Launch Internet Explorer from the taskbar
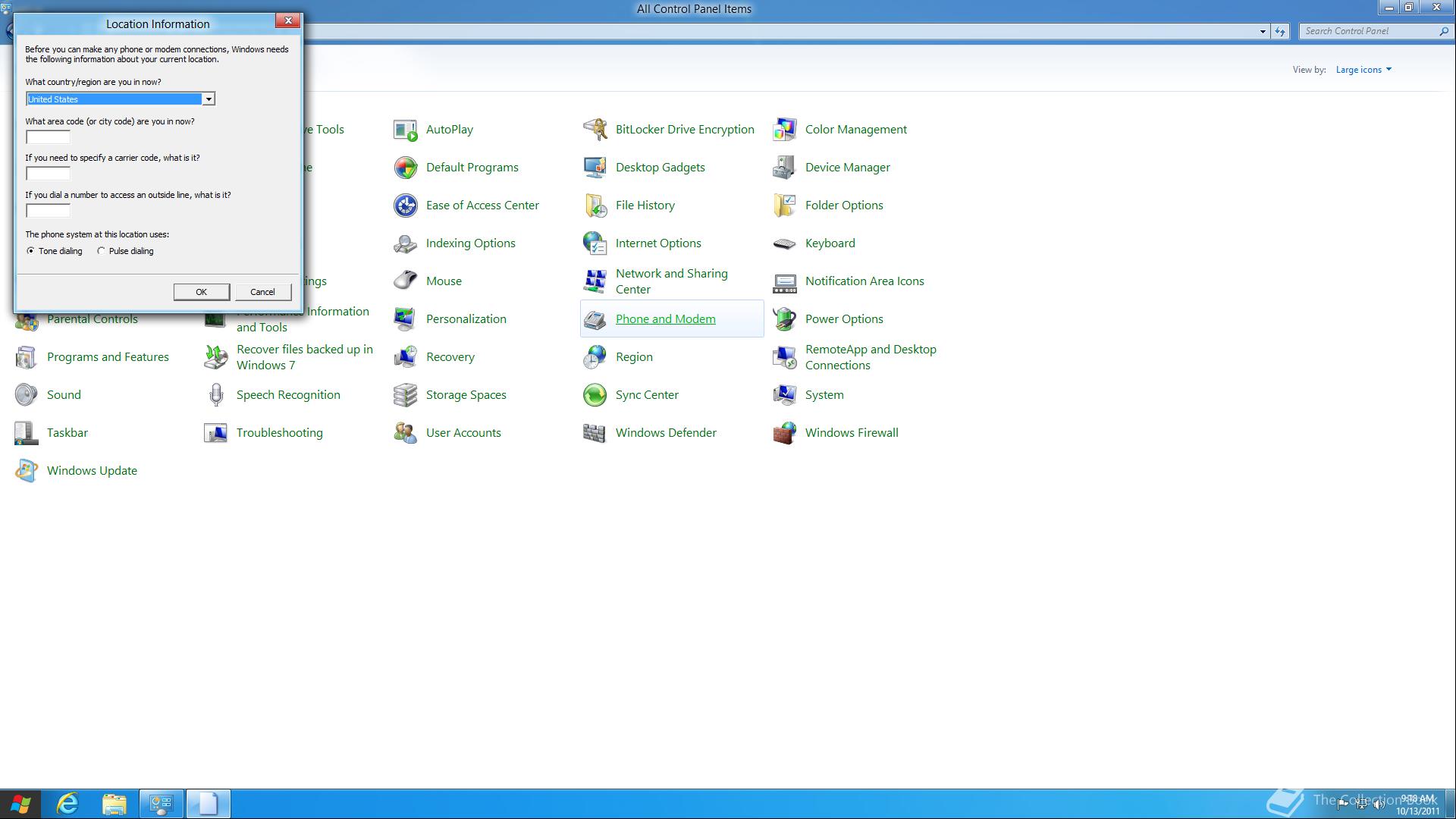 (x=68, y=804)
